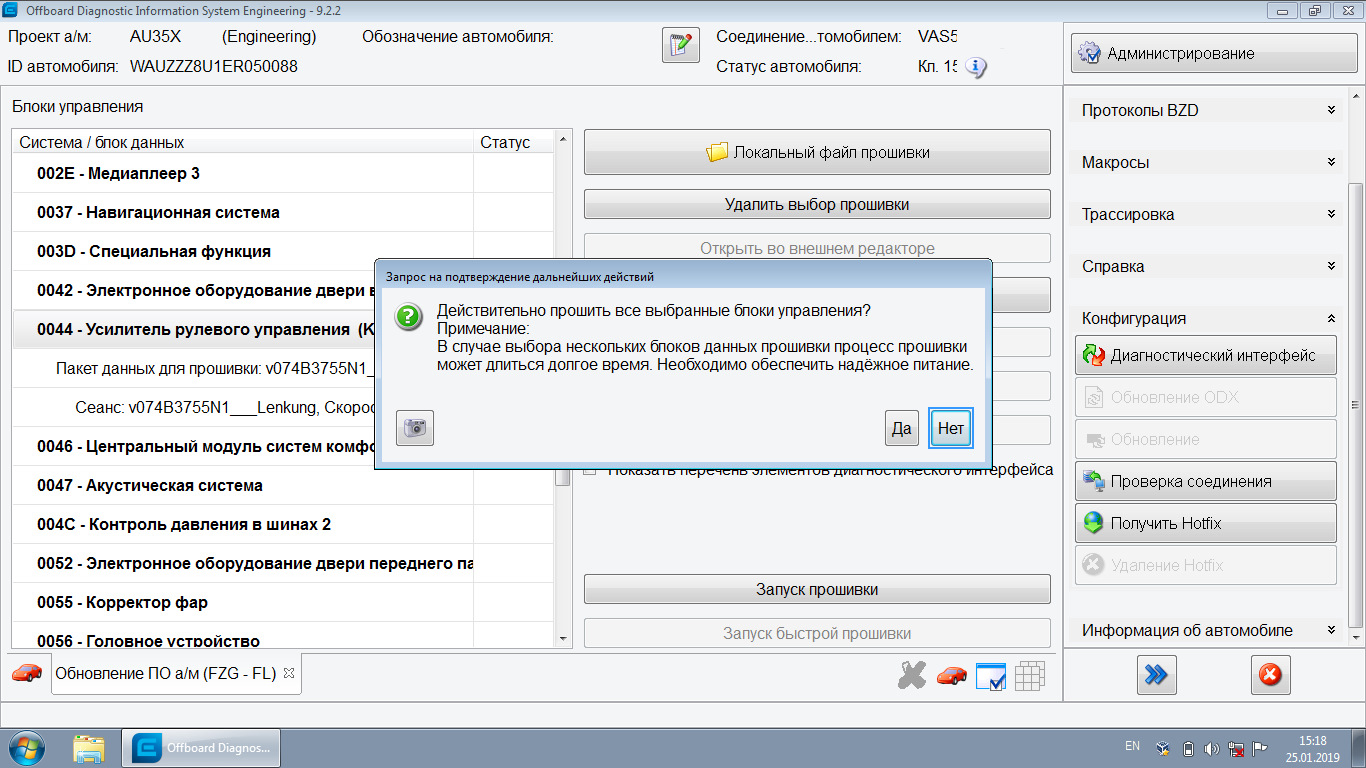The height and width of the screenshot is (768, 1366).
Task: Click the Проверка соединения button
Action: pyautogui.click(x=1206, y=481)
